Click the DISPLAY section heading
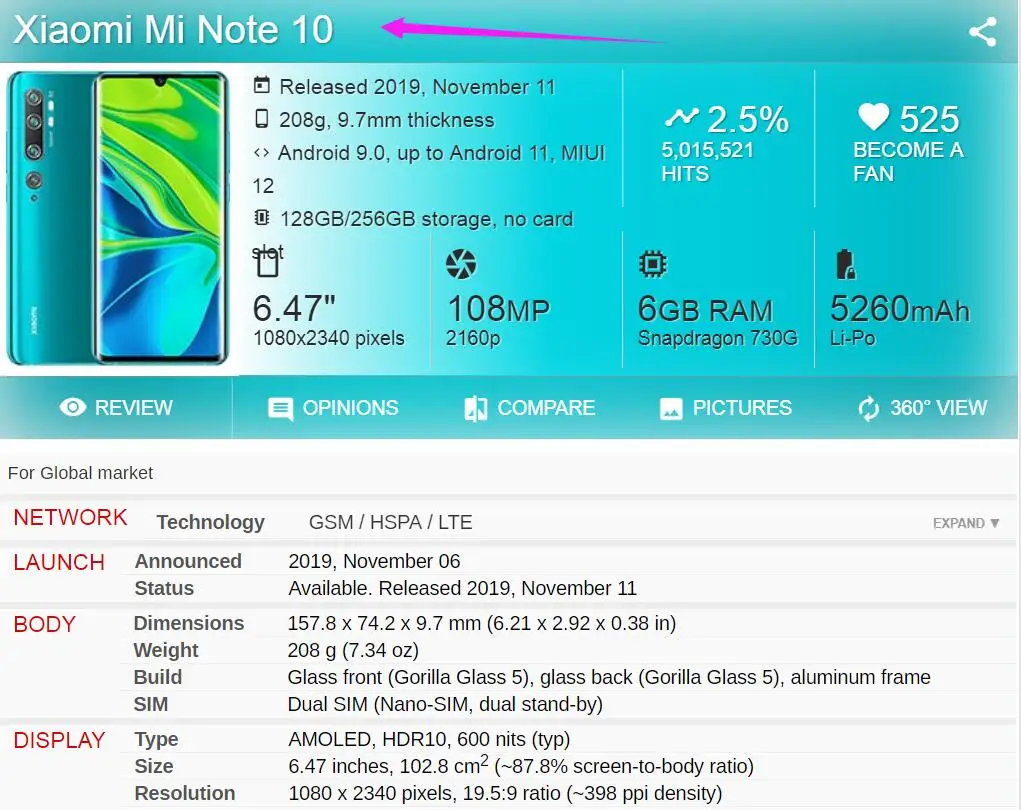 point(59,740)
